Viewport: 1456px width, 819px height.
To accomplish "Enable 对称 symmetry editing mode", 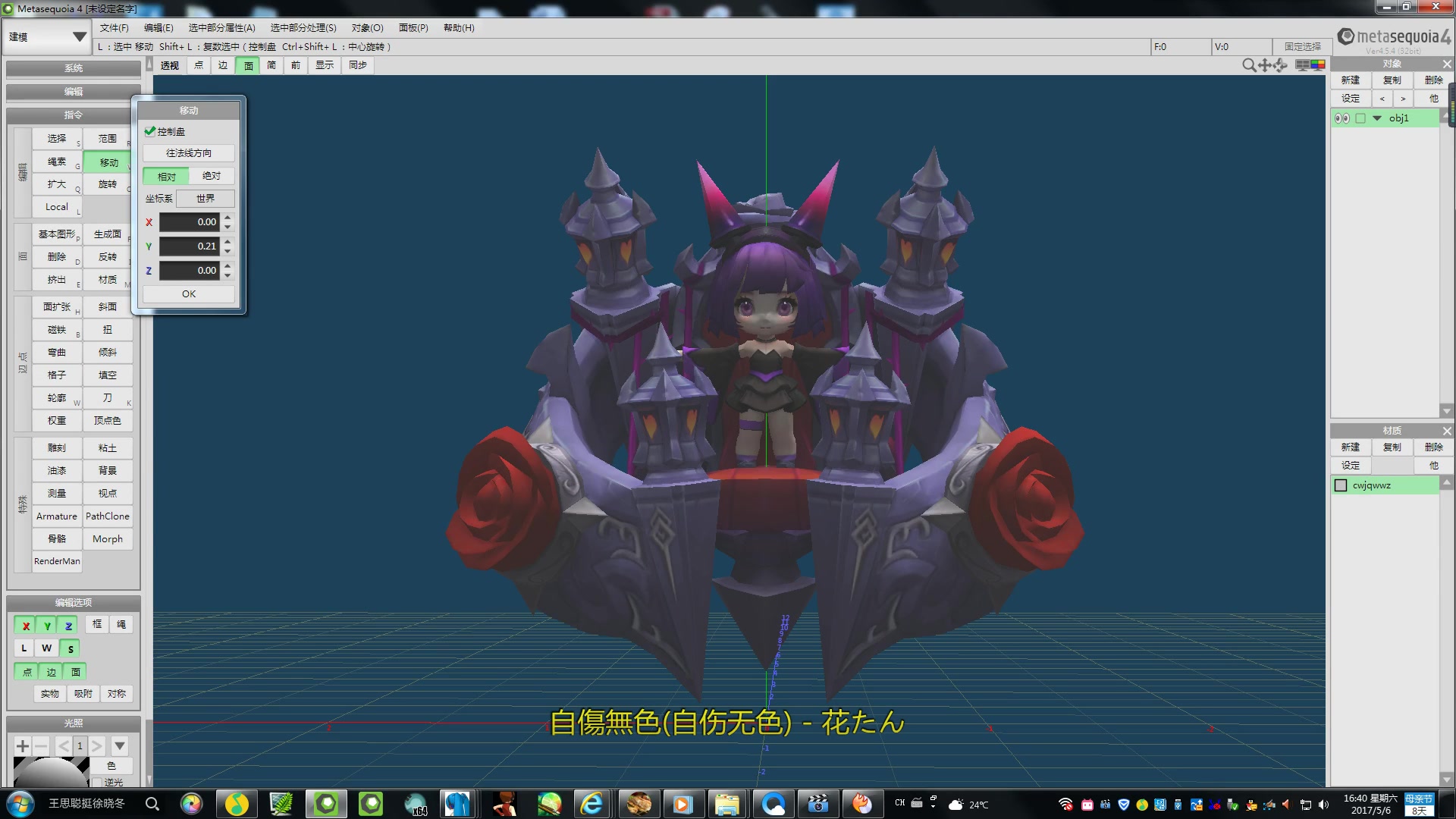I will (116, 693).
